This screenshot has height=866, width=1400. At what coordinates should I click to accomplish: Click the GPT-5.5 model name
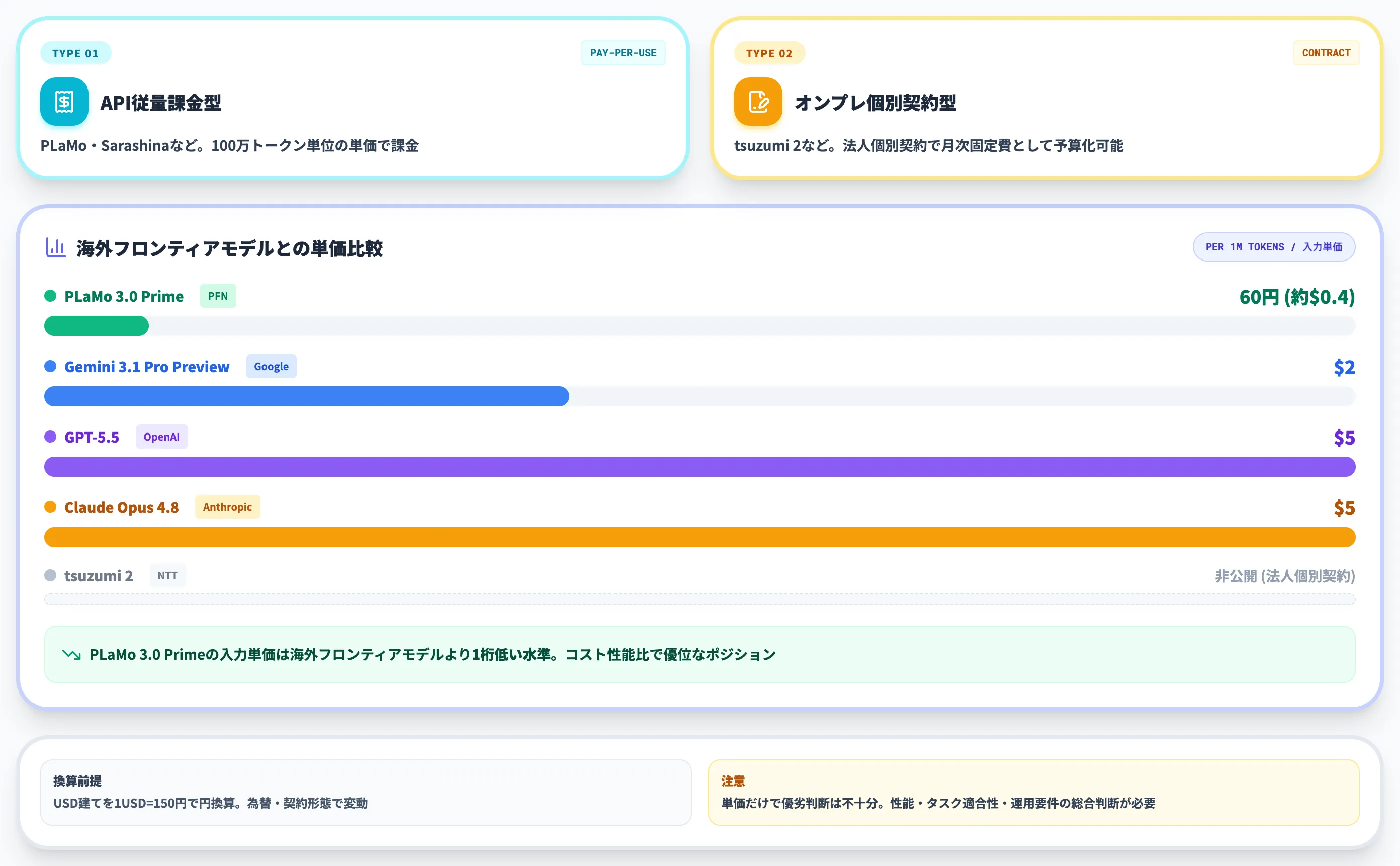coord(92,438)
